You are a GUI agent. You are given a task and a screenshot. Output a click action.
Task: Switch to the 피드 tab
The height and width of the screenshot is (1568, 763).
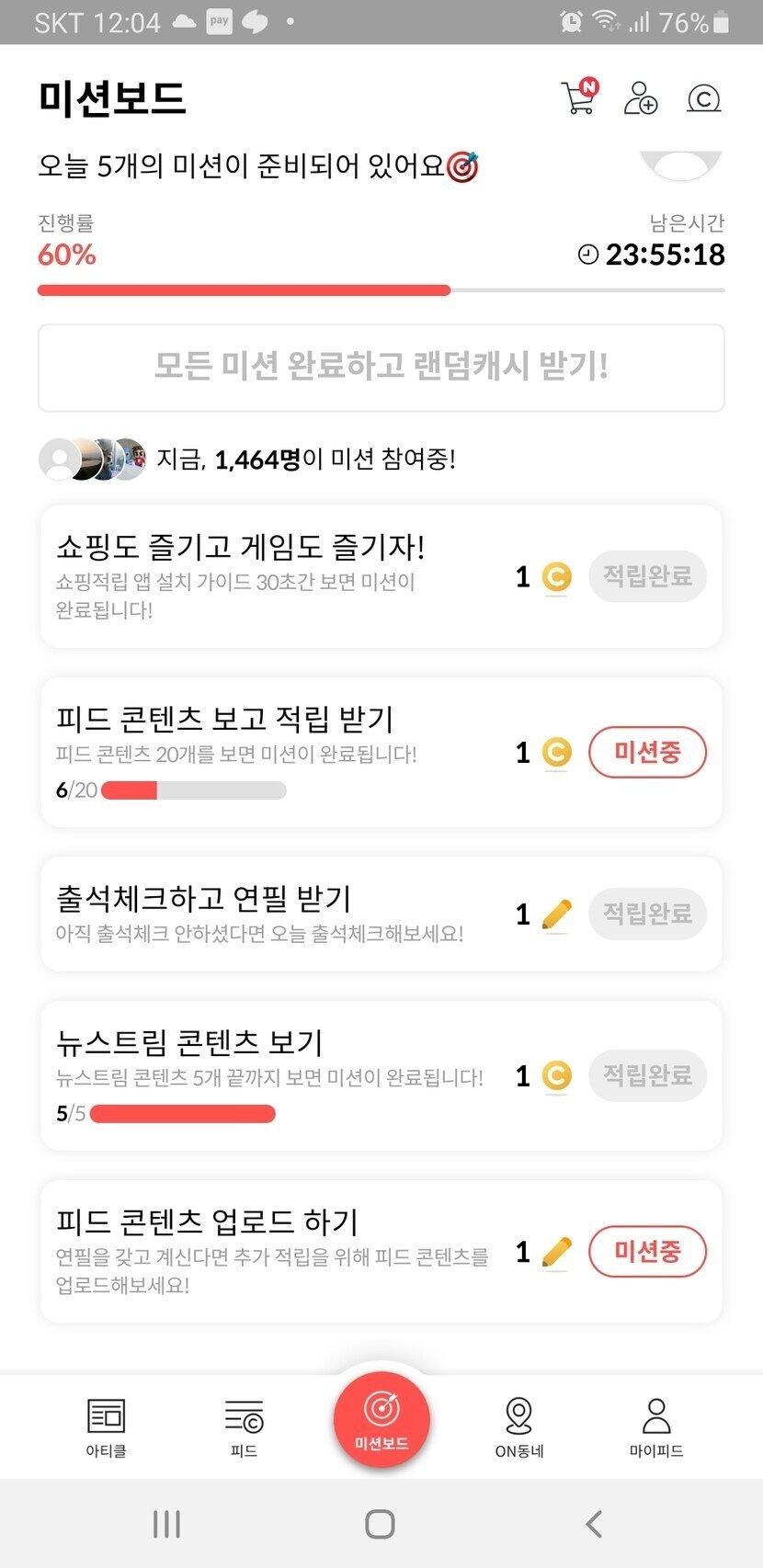(x=244, y=1427)
